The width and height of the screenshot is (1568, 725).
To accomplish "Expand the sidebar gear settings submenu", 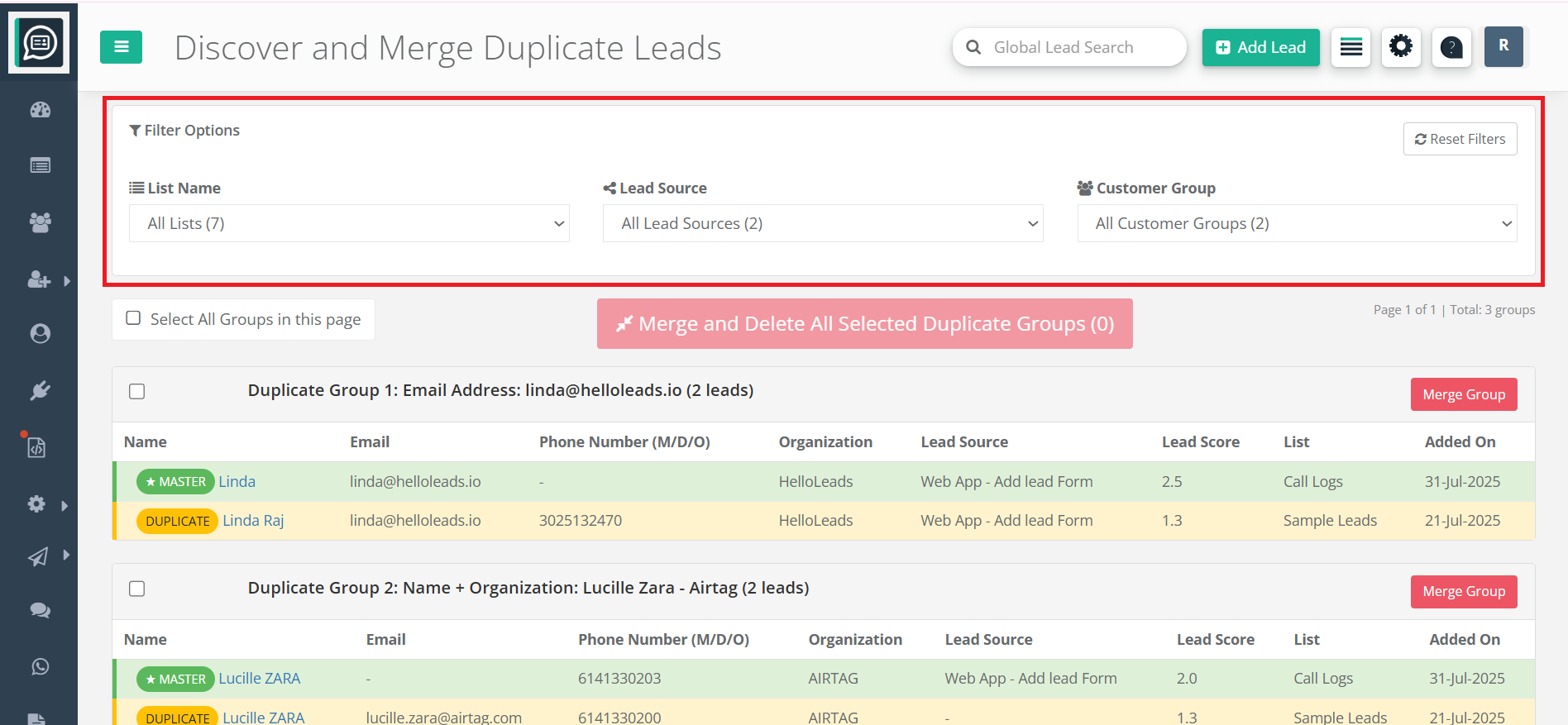I will [x=39, y=504].
